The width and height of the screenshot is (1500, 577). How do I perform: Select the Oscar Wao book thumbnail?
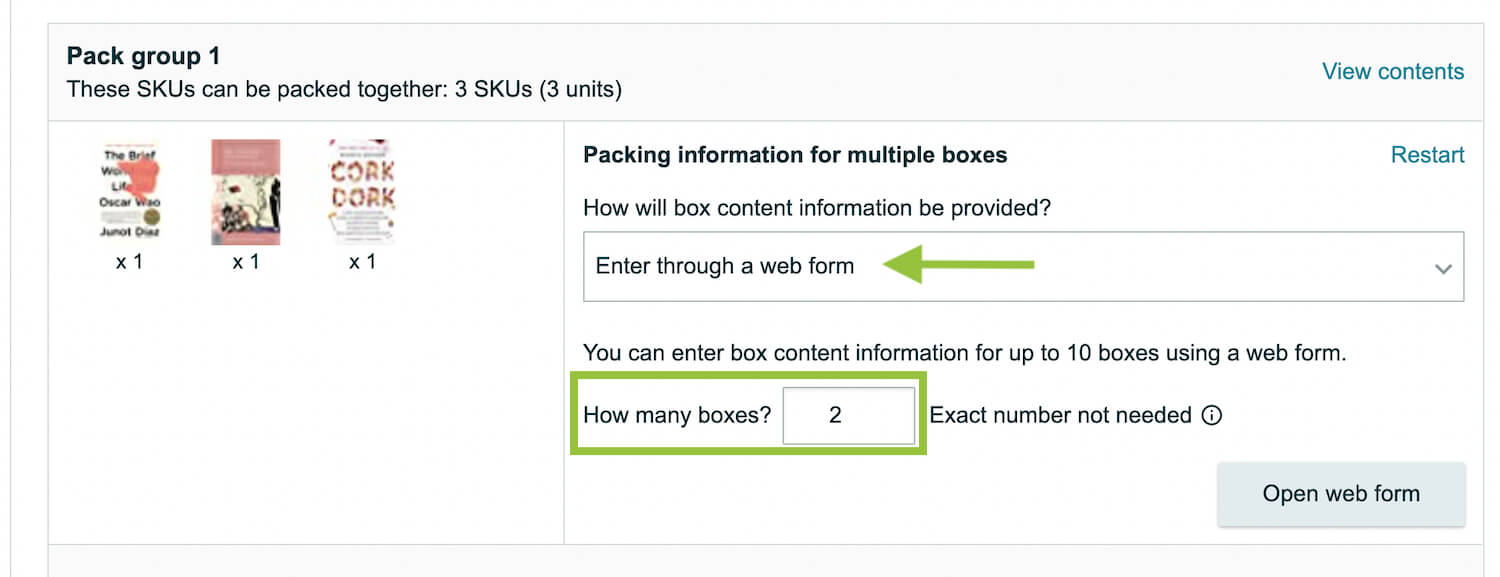pyautogui.click(x=132, y=193)
